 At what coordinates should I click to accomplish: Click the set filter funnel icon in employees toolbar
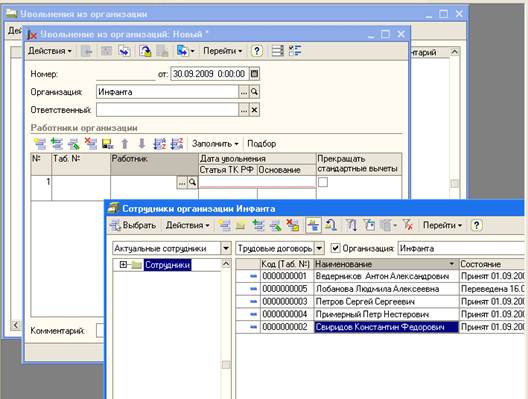coord(351,225)
